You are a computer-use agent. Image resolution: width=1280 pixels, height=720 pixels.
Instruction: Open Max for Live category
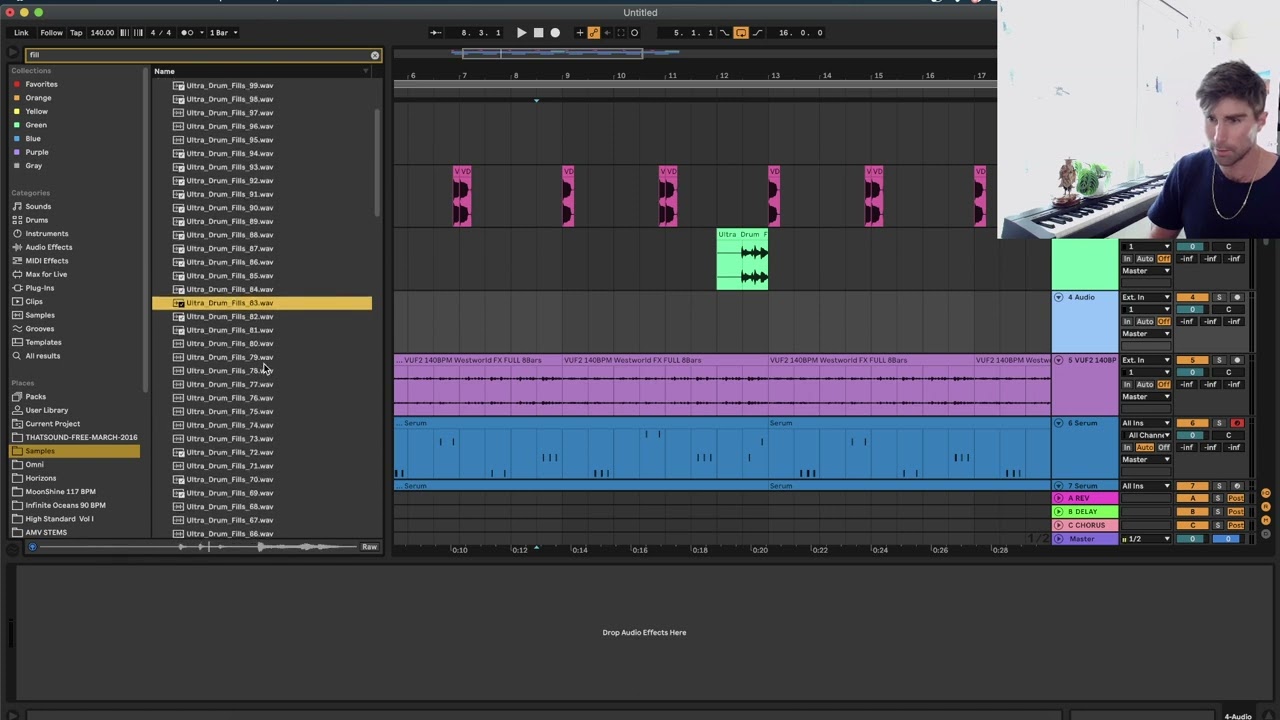46,274
